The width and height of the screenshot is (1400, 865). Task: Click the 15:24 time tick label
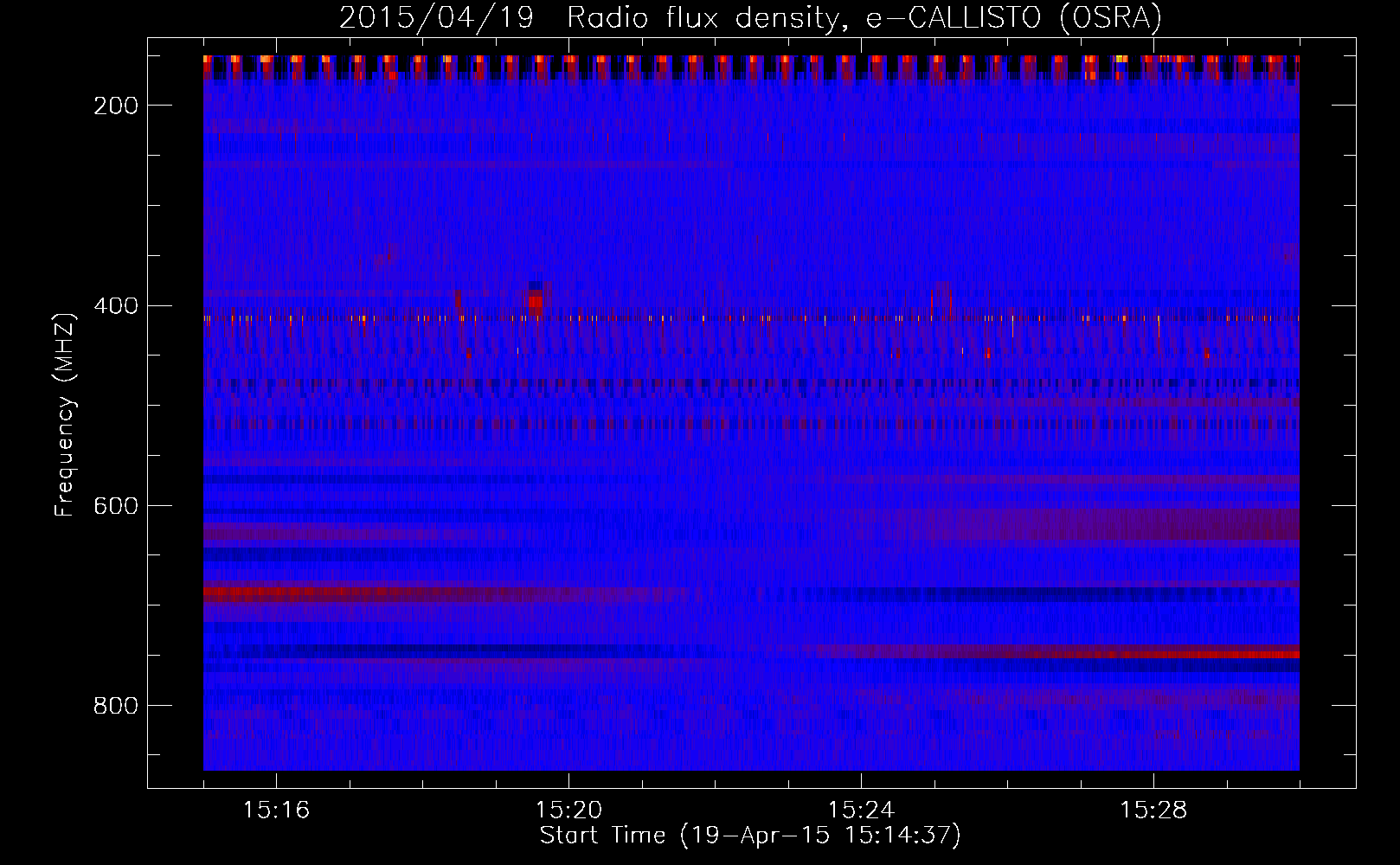861,811
